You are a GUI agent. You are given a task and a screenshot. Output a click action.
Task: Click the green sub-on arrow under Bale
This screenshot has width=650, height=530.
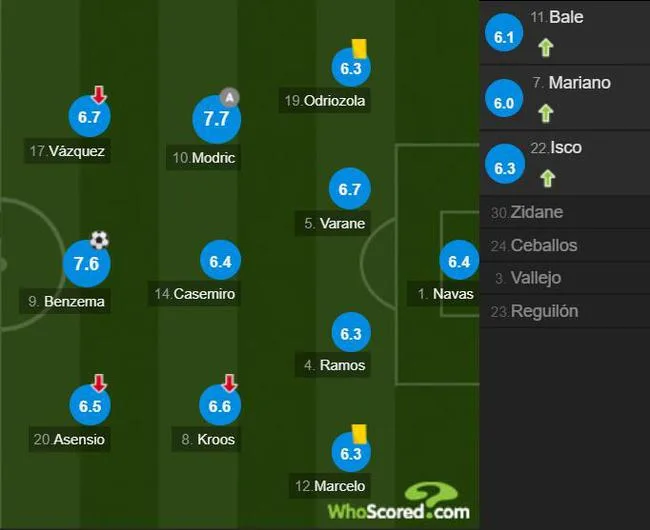pos(546,47)
